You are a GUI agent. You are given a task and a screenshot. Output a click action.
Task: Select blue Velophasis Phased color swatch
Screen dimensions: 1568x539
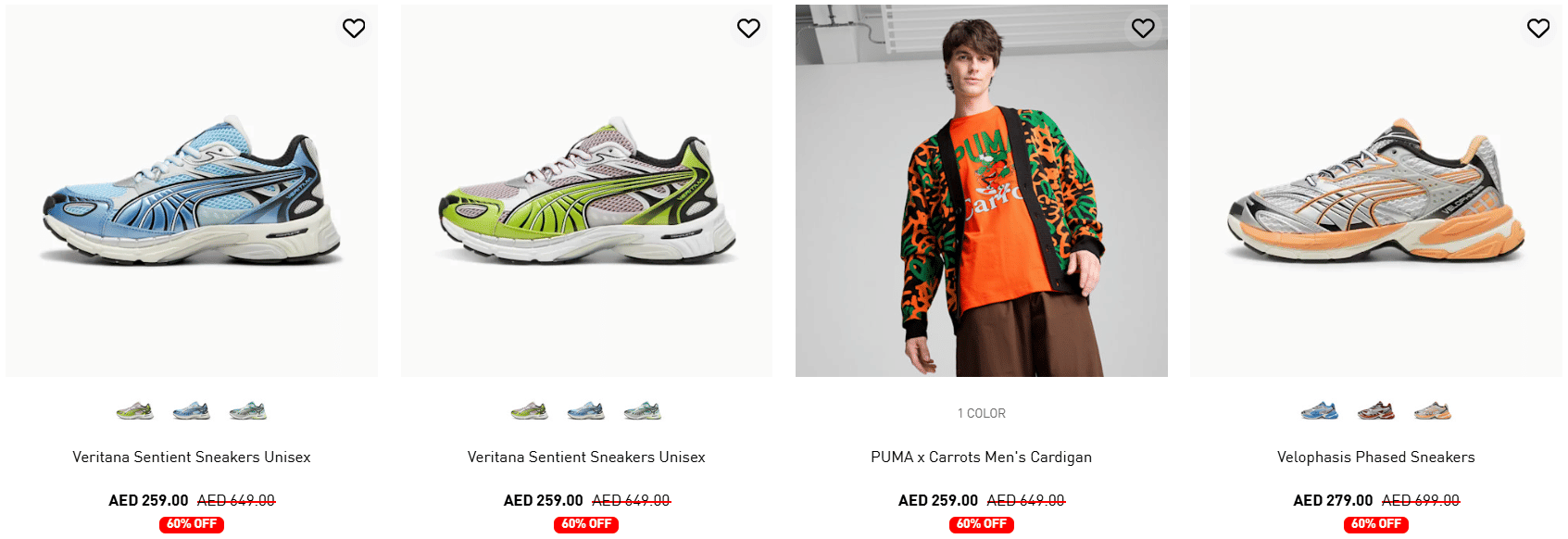click(1320, 410)
